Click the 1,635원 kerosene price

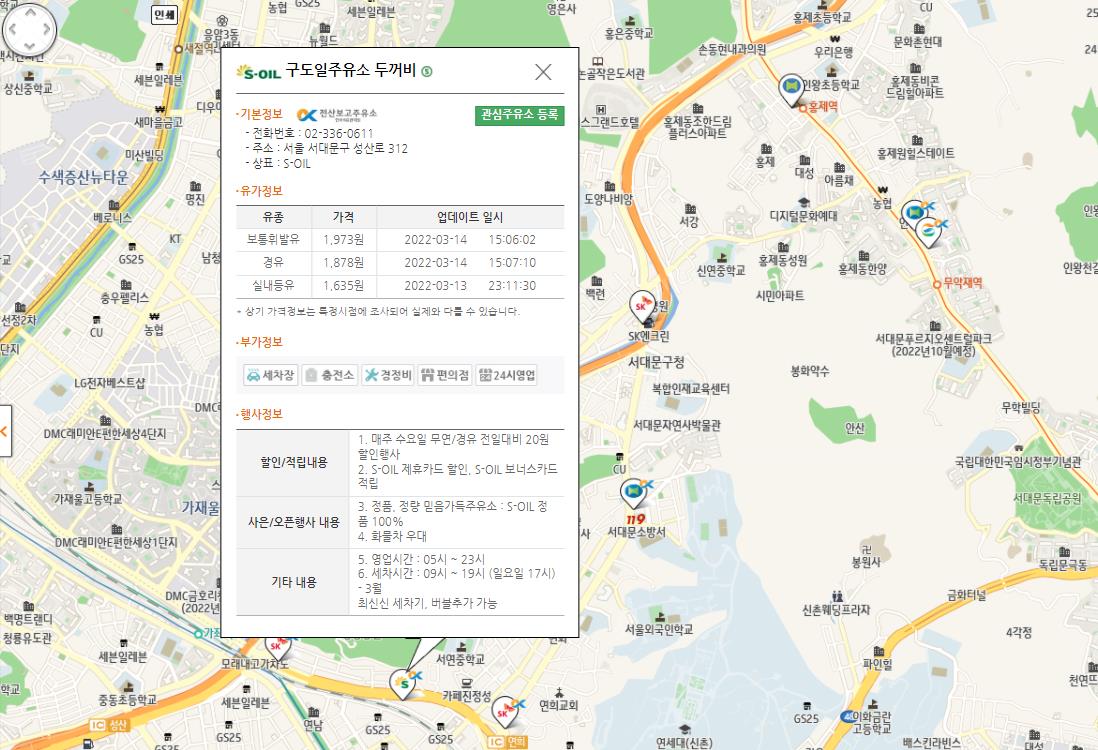[343, 285]
